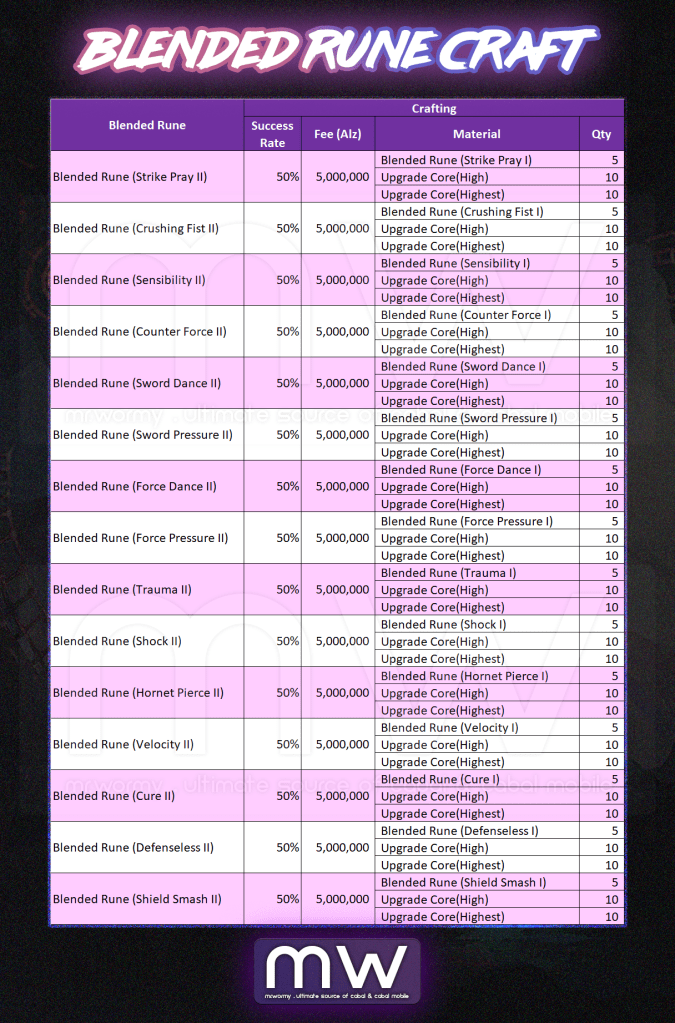Screen dimensions: 675x1023
Task: Select the Blended Rune (Sword Dance I) material
Action: [x=463, y=366]
